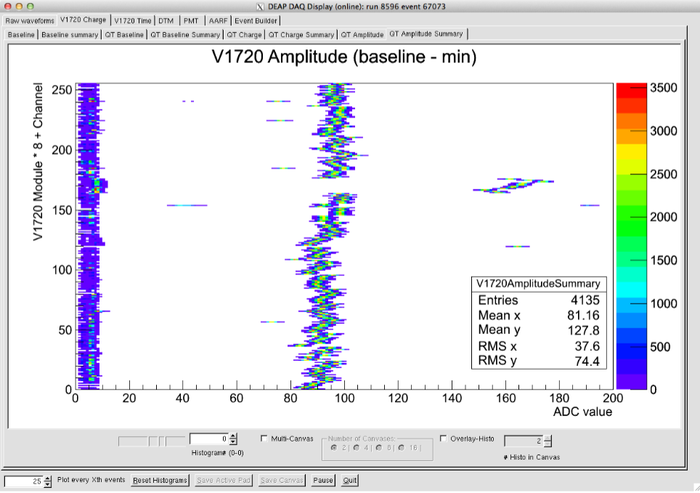Enable the Overlay-Histo checkbox
The image size is (700, 493).
pyautogui.click(x=444, y=438)
